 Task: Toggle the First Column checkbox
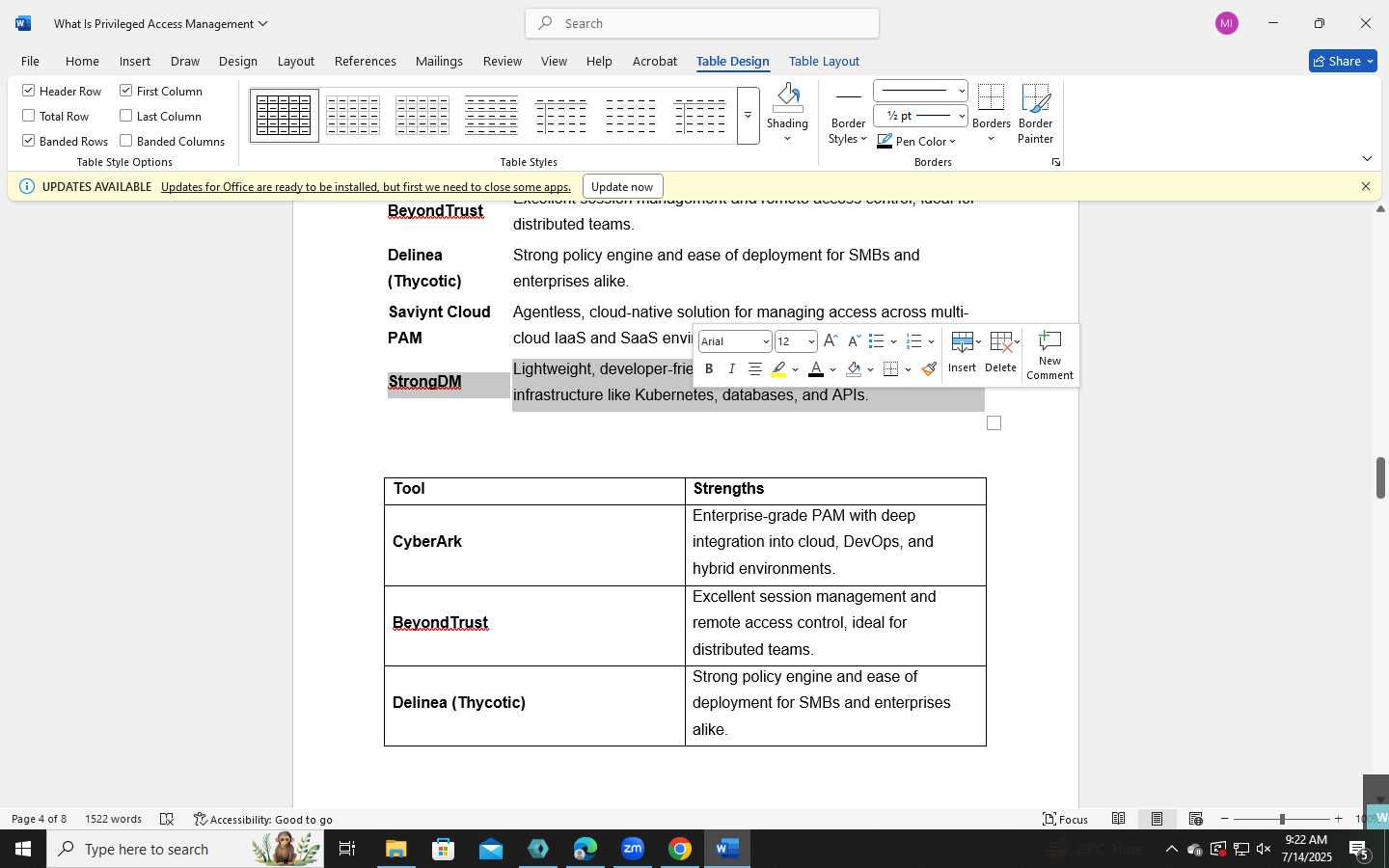[x=161, y=91]
